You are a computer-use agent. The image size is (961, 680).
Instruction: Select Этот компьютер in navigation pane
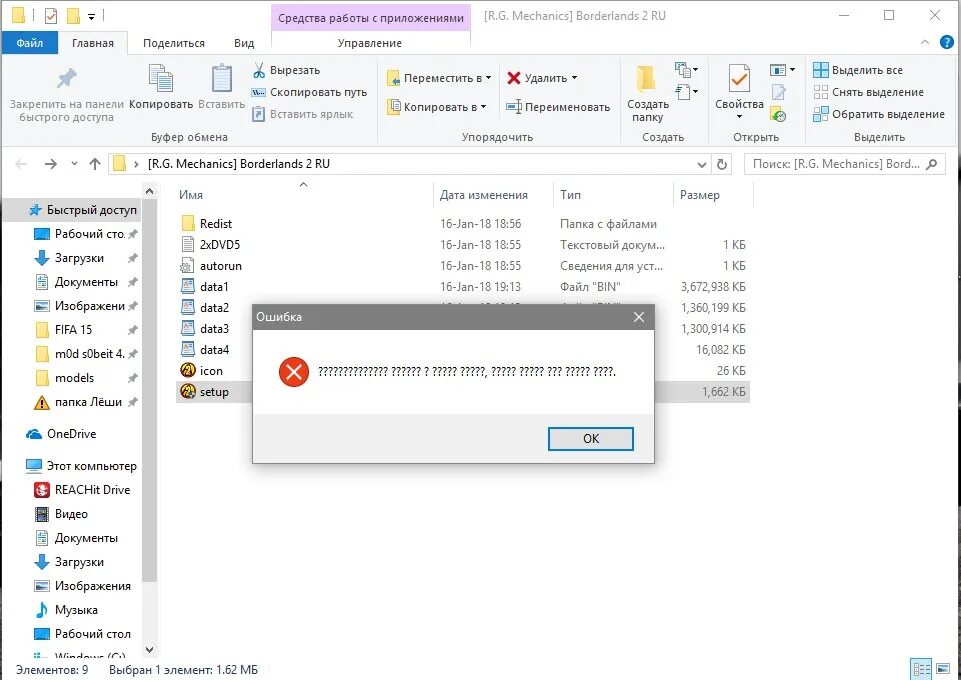coord(82,466)
